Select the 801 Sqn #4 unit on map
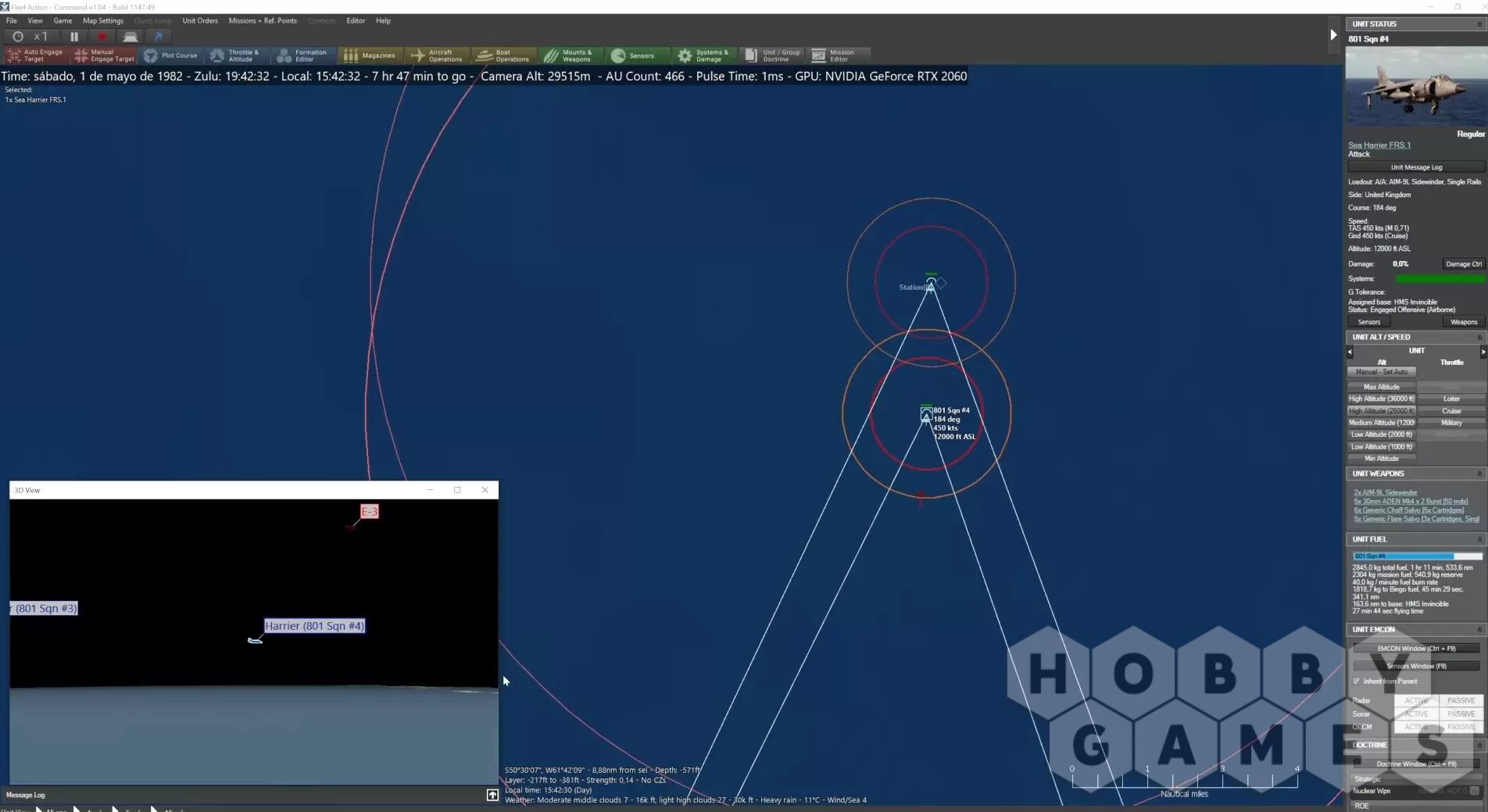1488x812 pixels. (x=926, y=414)
